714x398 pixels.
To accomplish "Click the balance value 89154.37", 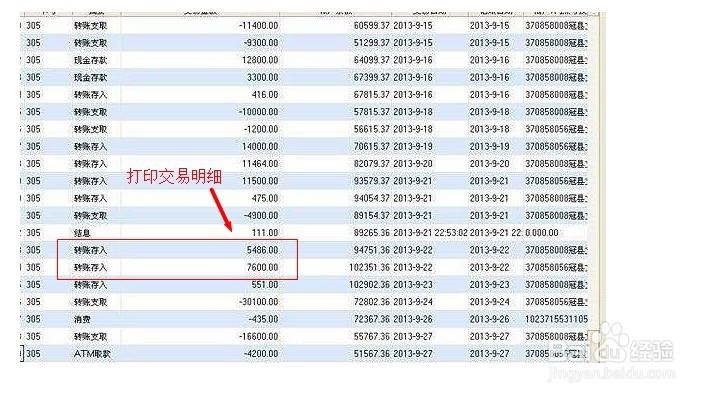I will [372, 216].
